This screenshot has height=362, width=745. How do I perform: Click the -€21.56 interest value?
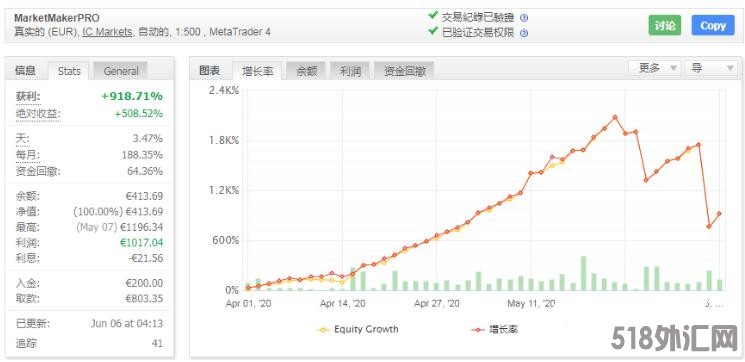click(x=146, y=258)
